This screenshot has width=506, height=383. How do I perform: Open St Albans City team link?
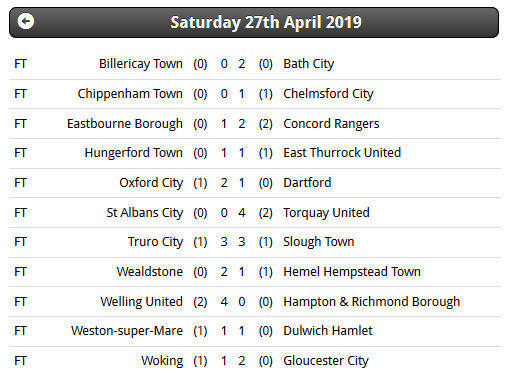pos(145,213)
